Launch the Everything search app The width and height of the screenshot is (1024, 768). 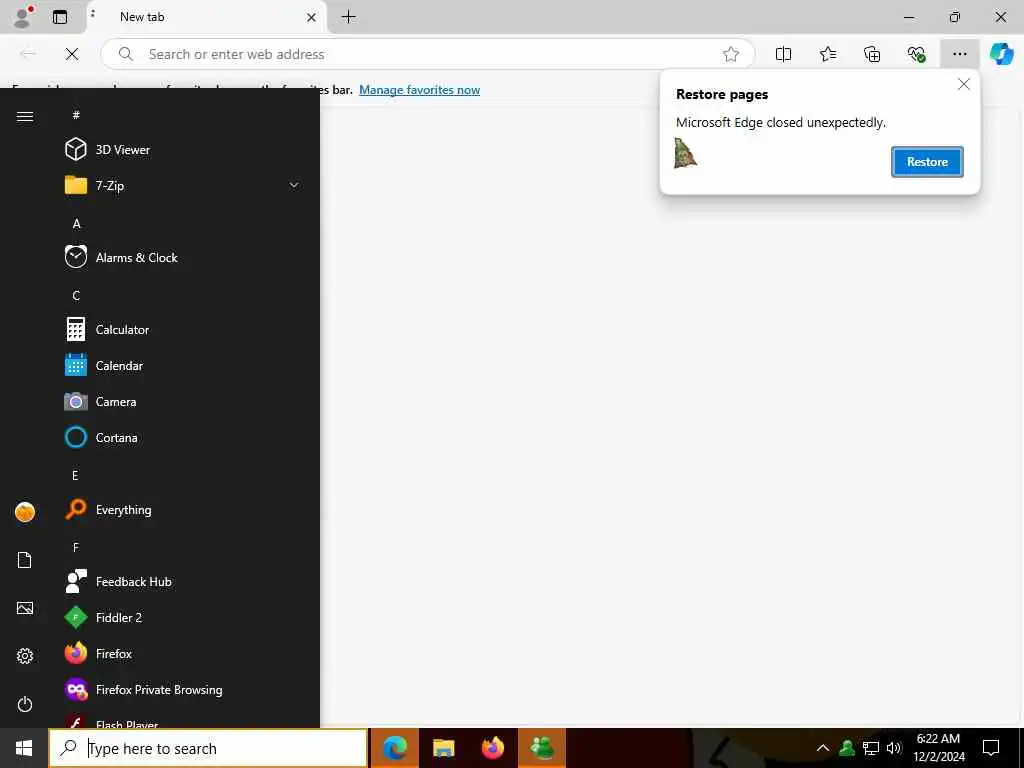183,509
